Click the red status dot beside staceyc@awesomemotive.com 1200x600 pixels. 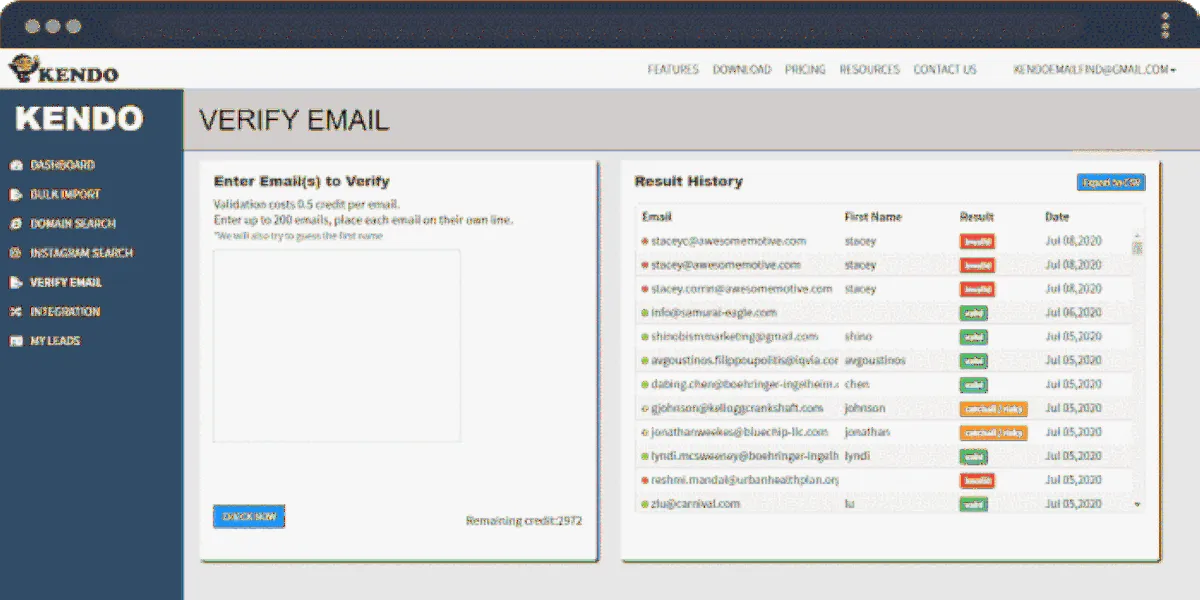pos(645,242)
